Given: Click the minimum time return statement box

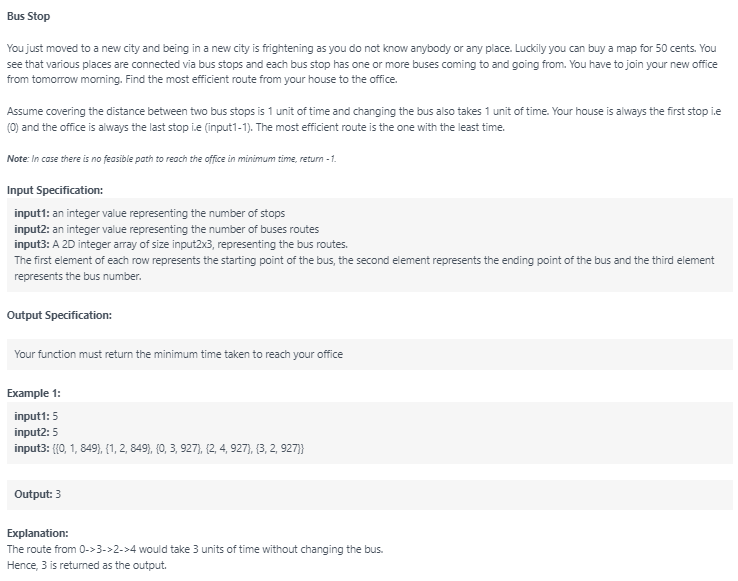Looking at the screenshot, I should click(369, 354).
